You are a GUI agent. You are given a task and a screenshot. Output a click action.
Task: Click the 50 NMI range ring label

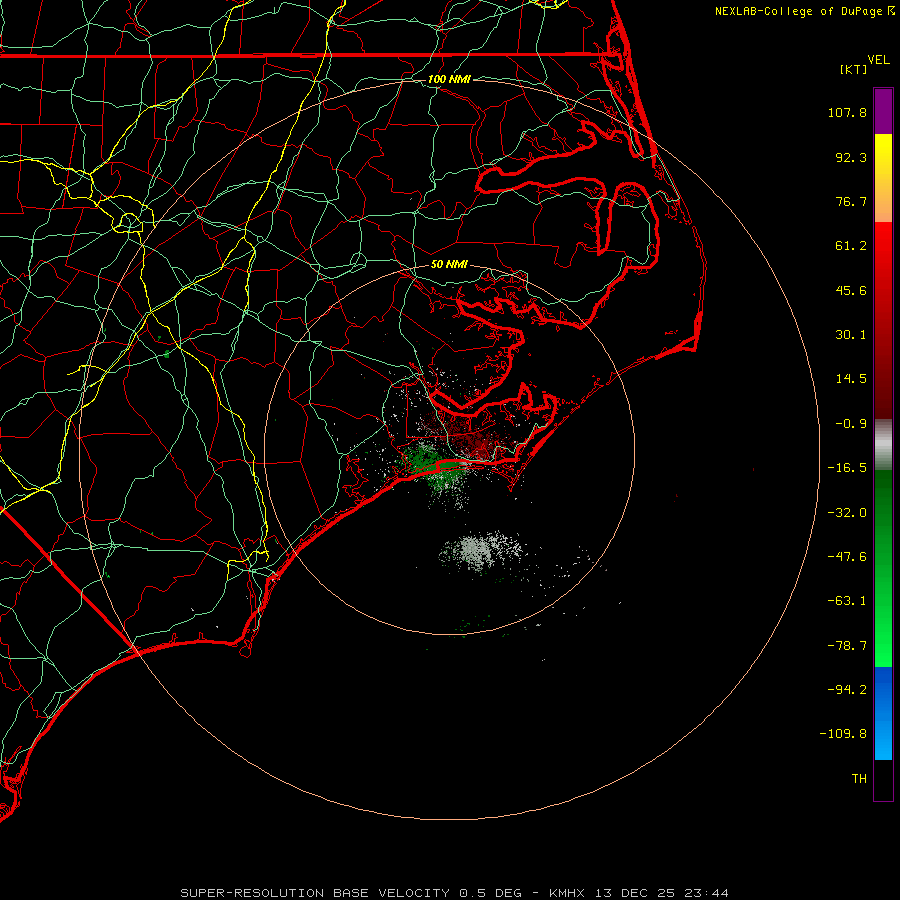[449, 265]
